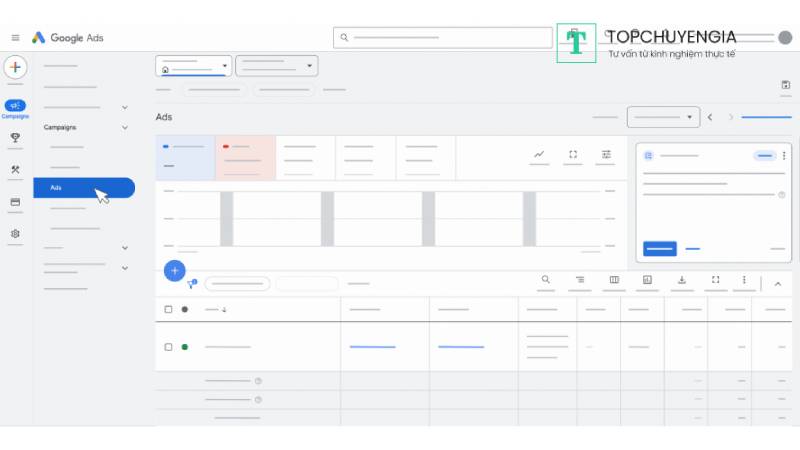This screenshot has width=800, height=450.
Task: Open the Billing card icon in sidebar
Action: 15,201
